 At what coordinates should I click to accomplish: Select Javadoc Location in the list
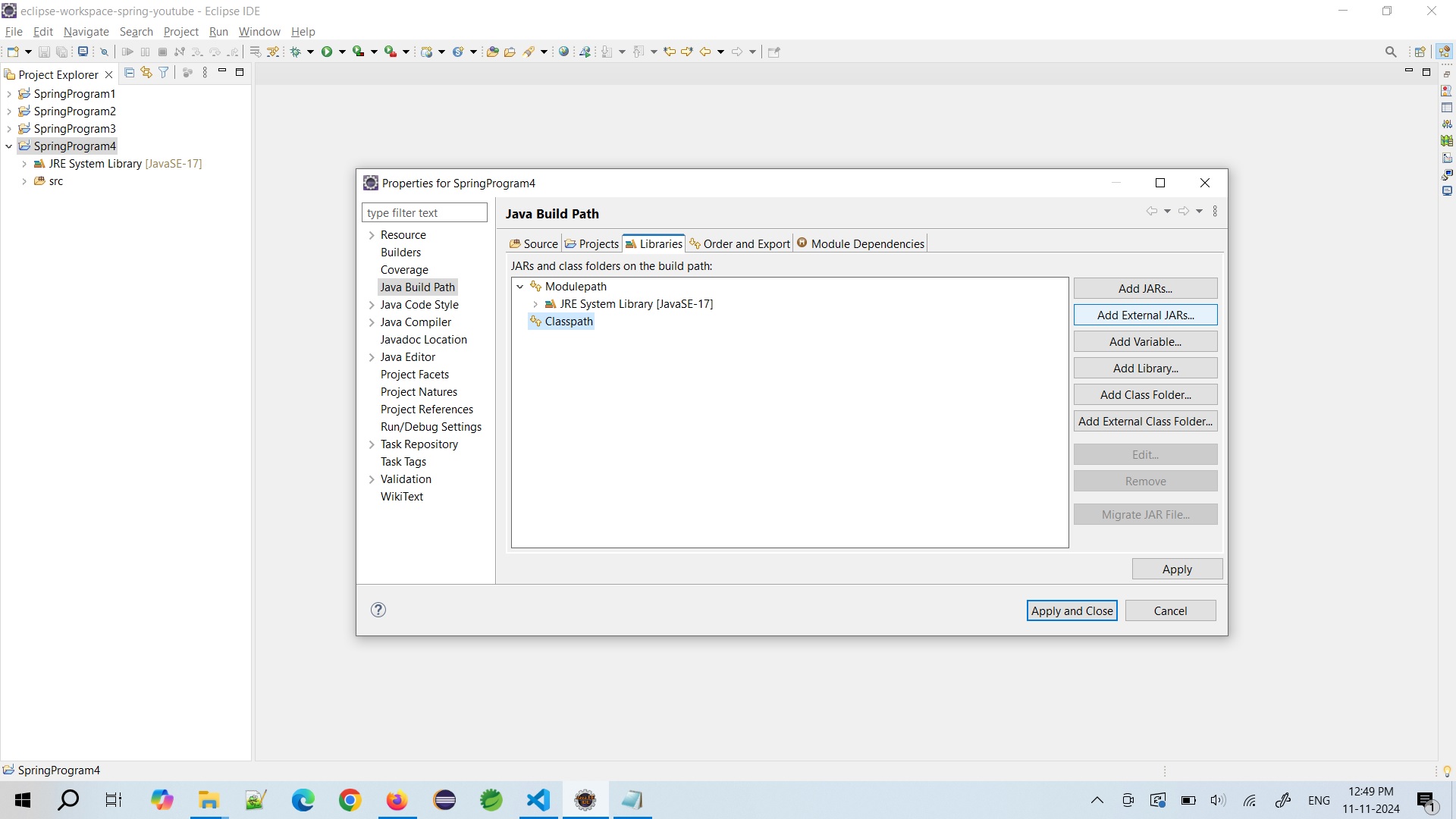[423, 340]
